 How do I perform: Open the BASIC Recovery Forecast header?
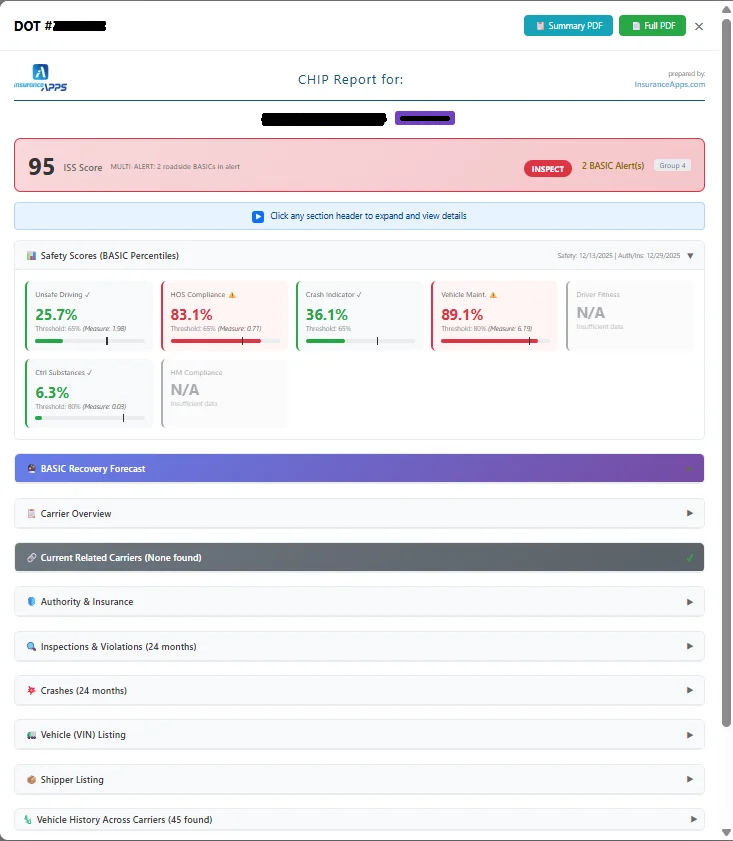click(x=359, y=468)
